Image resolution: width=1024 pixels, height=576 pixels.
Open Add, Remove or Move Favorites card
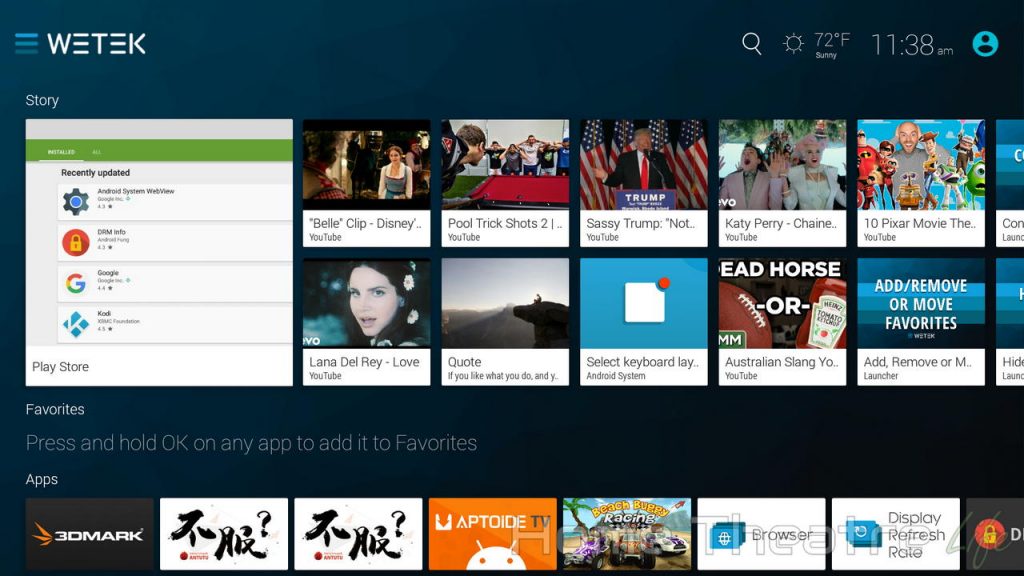tap(921, 321)
